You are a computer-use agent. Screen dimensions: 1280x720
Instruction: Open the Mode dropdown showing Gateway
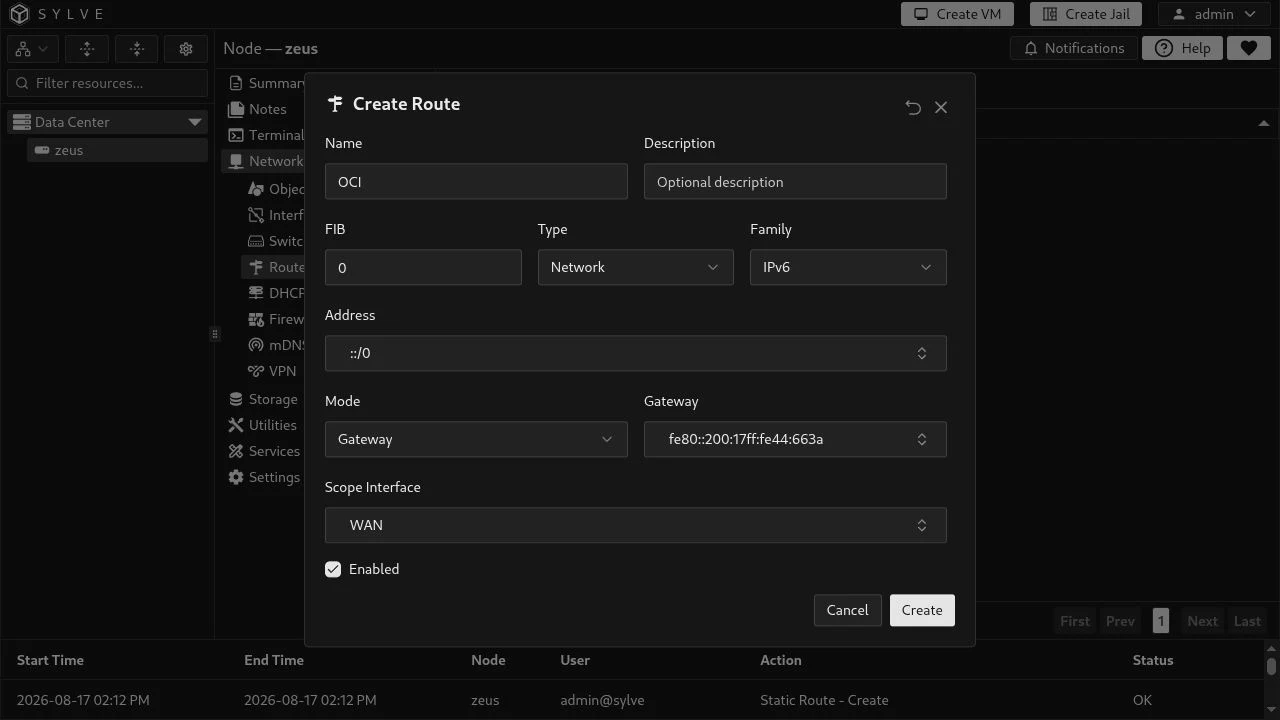coord(476,439)
